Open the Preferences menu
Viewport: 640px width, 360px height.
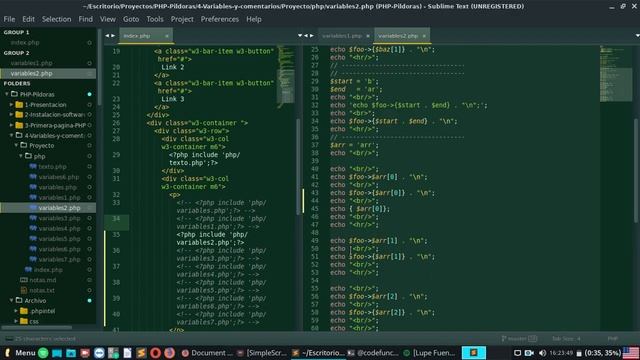[220, 19]
